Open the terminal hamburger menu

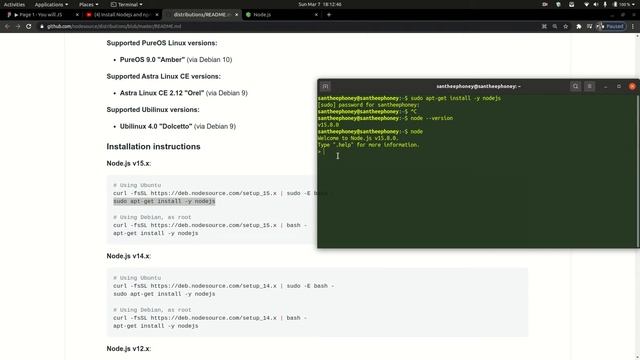tap(589, 86)
